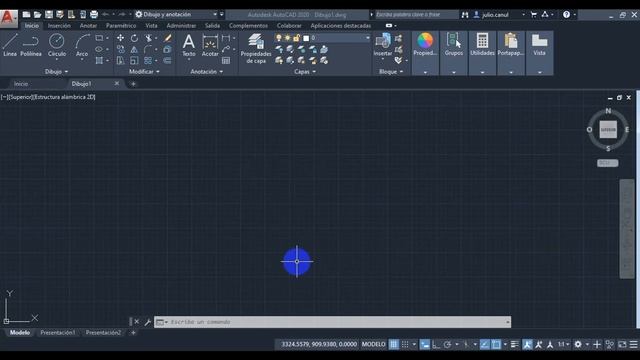Expand the Dibujo panel

pyautogui.click(x=56, y=71)
